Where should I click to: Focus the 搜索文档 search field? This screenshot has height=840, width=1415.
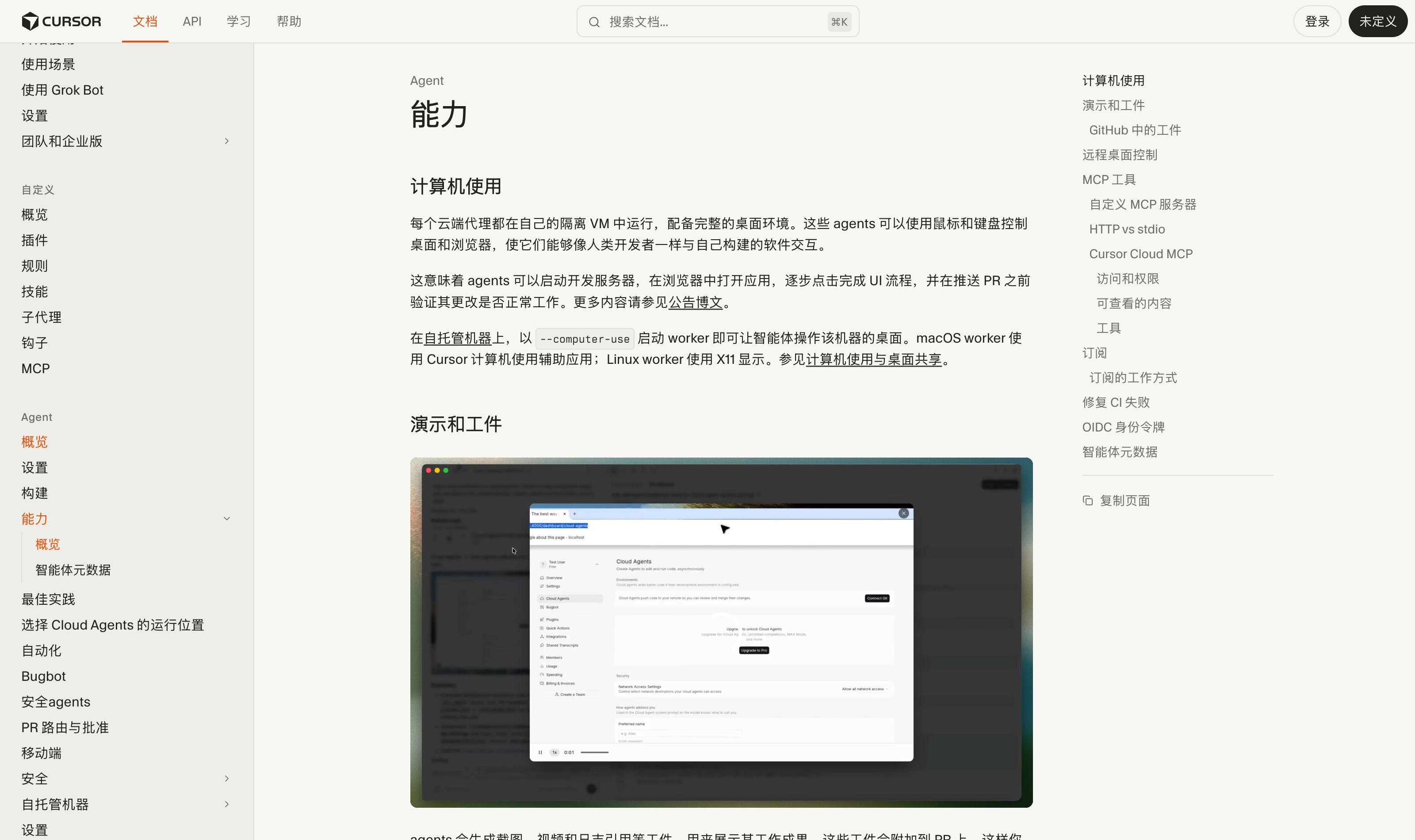click(x=718, y=22)
